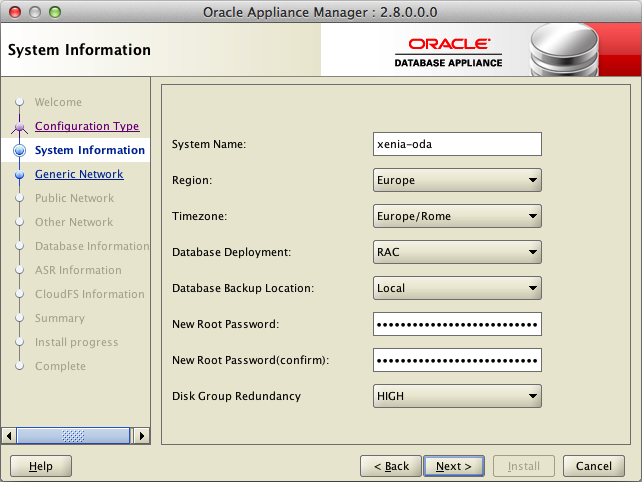Click the System Name label
The height and width of the screenshot is (482, 642).
(x=209, y=144)
